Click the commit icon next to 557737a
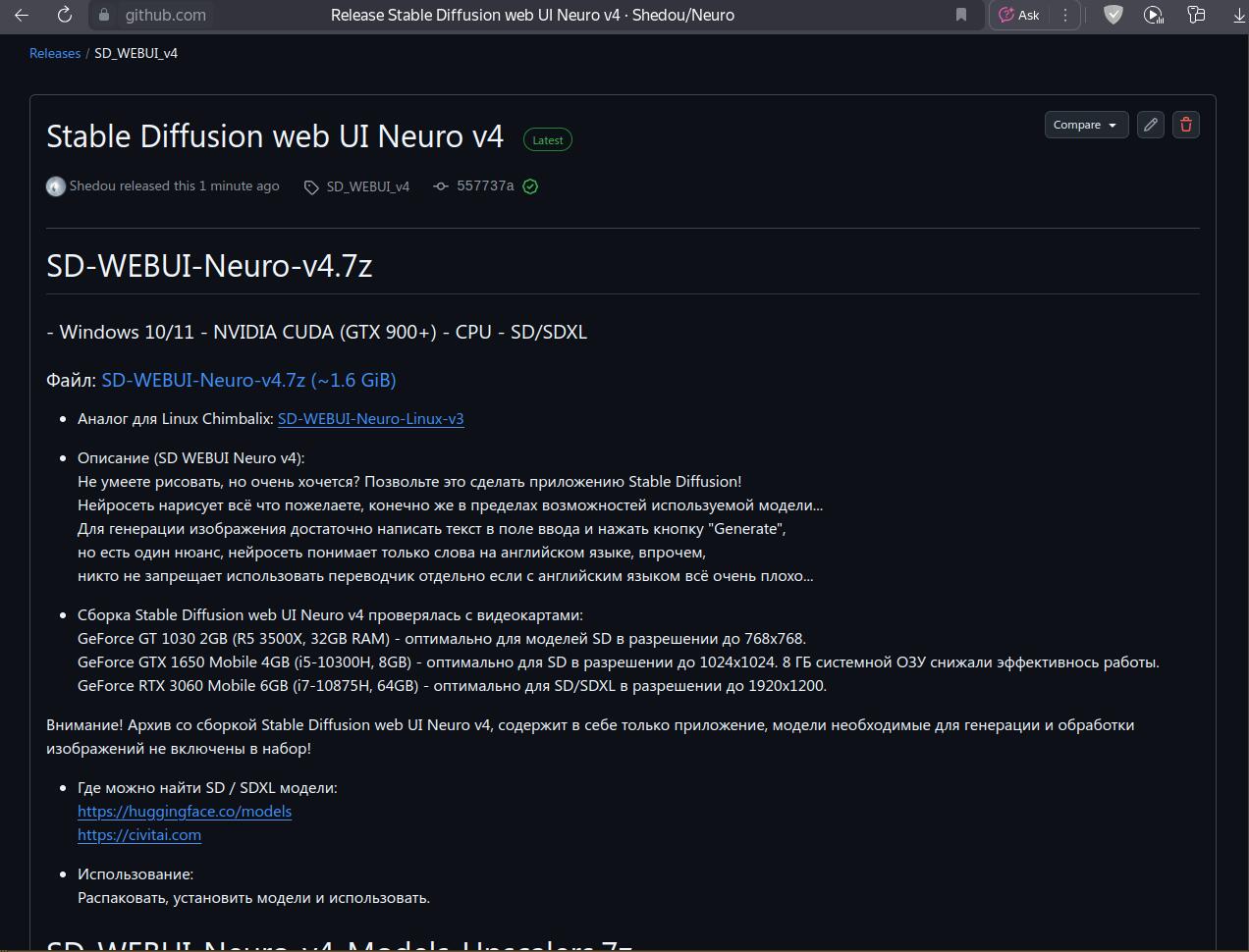This screenshot has height=952, width=1249. click(x=441, y=186)
